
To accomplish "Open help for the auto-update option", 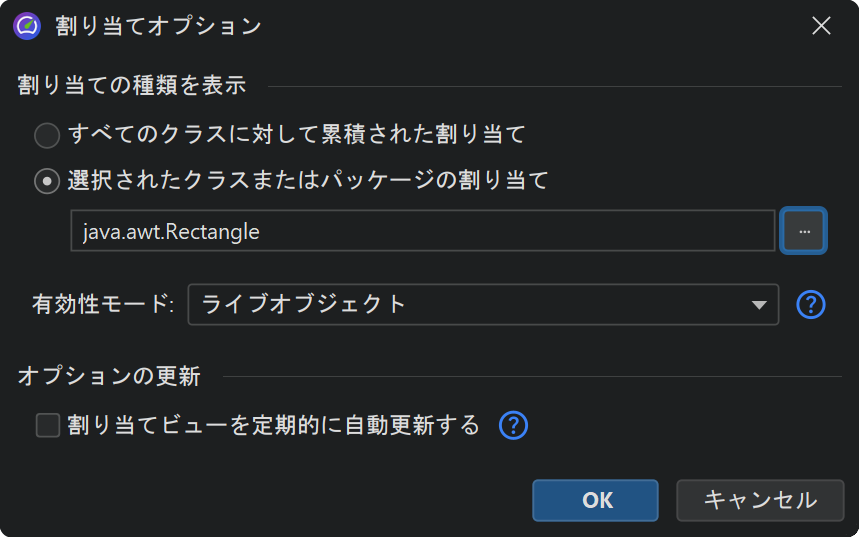I will pos(513,426).
